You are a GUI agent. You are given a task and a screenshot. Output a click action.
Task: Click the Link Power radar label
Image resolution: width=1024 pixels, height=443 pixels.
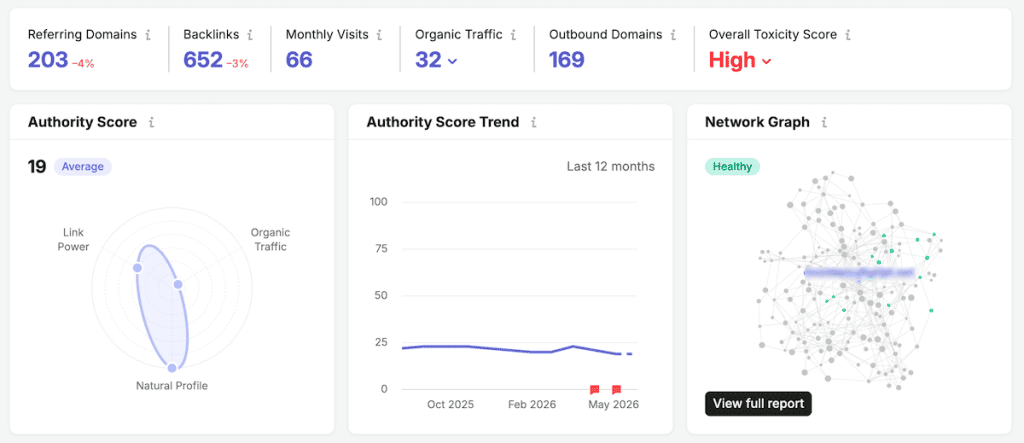[73, 240]
